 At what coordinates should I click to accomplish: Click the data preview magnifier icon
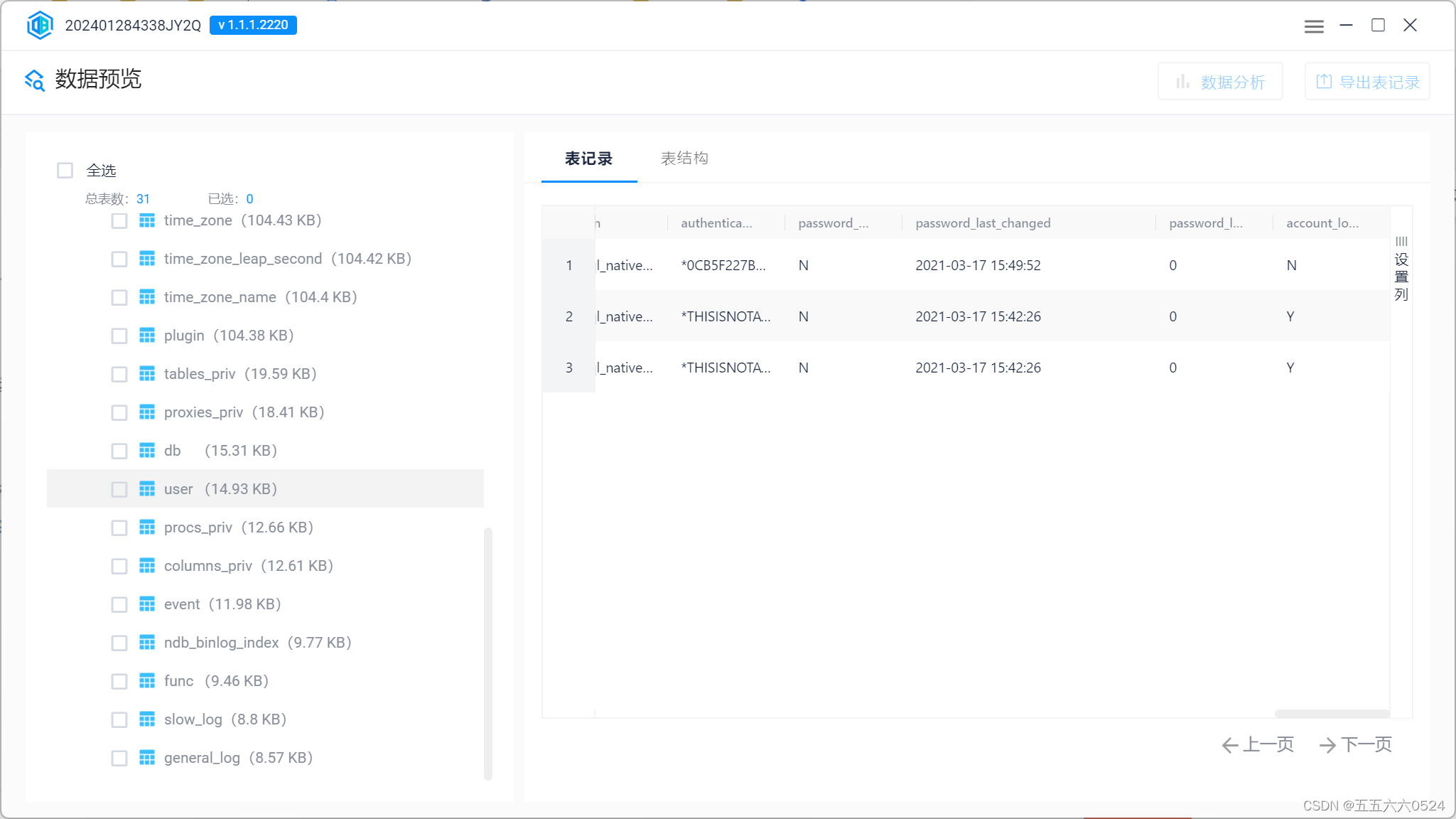coord(35,80)
